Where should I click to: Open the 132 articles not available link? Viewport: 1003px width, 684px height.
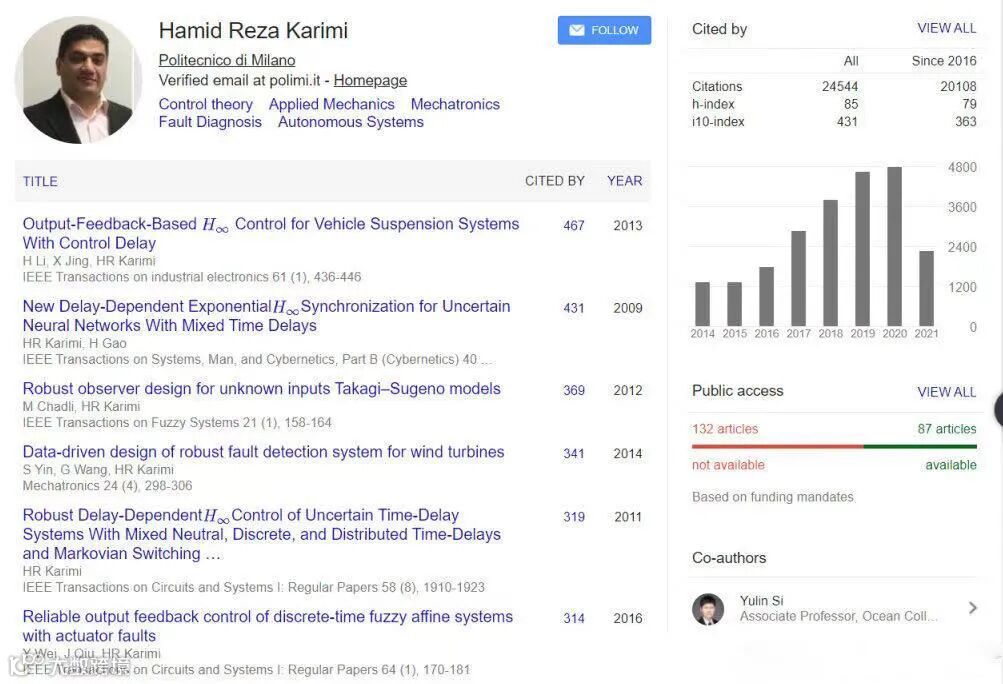[x=725, y=429]
